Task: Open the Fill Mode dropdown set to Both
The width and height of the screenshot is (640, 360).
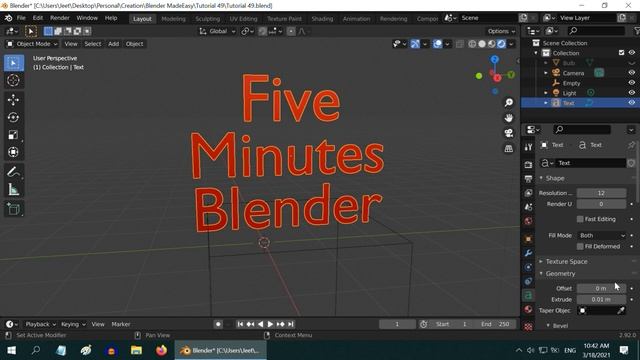Action: tap(601, 236)
